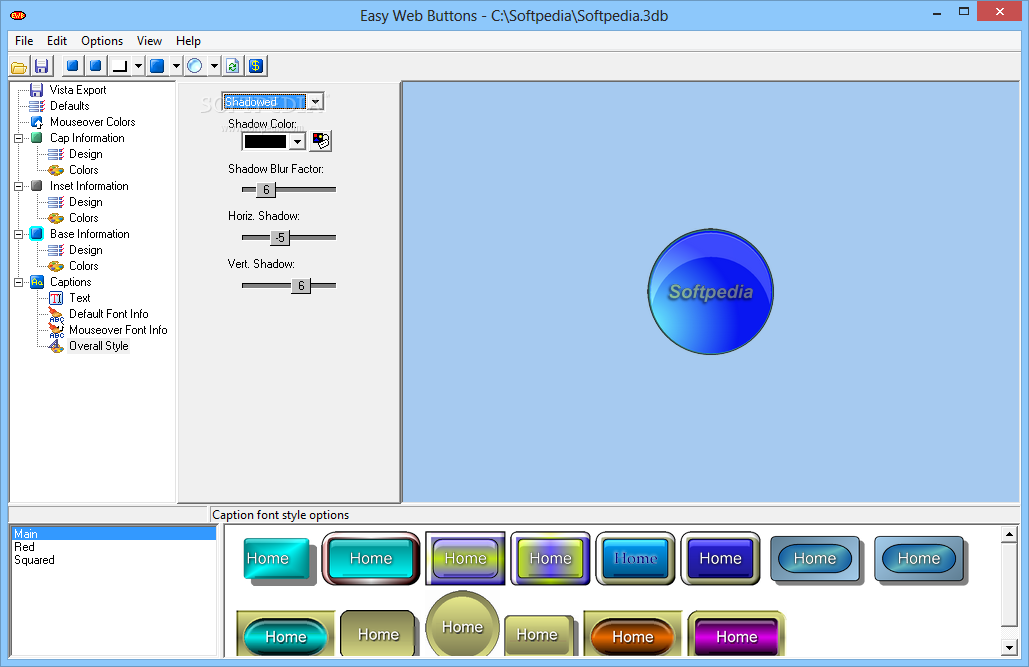Click Colors palette icon under Inset Information
Viewport: 1029px width, 667px height.
56,218
